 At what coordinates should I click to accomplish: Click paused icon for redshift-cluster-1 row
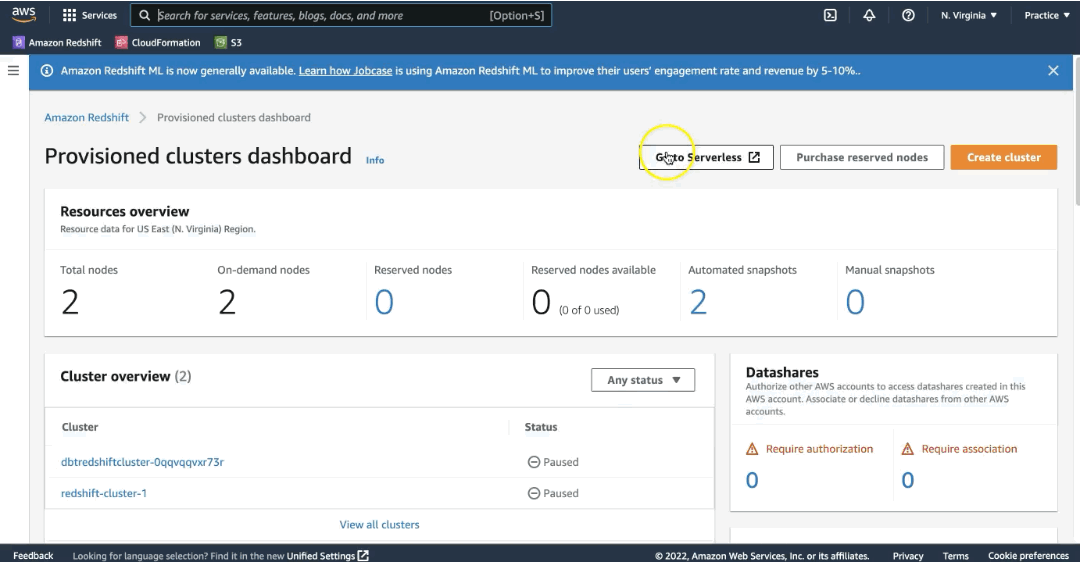pyautogui.click(x=534, y=493)
